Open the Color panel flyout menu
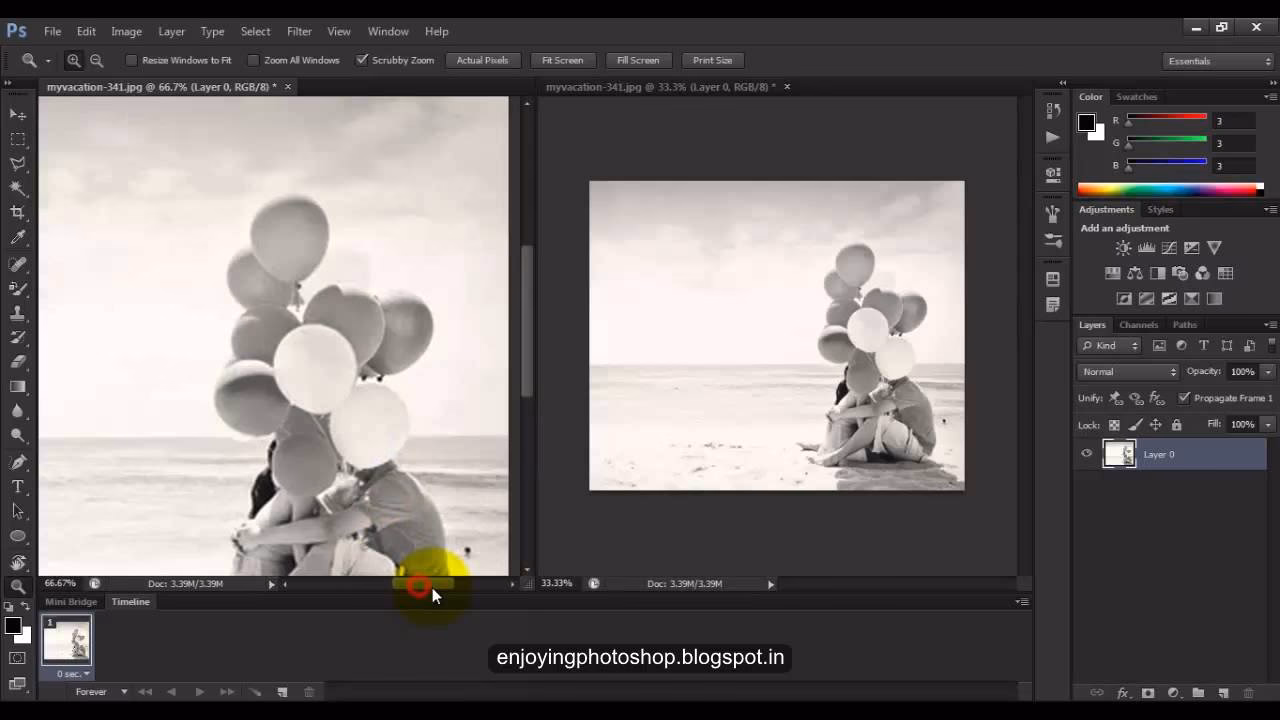This screenshot has height=720, width=1280. click(1270, 97)
